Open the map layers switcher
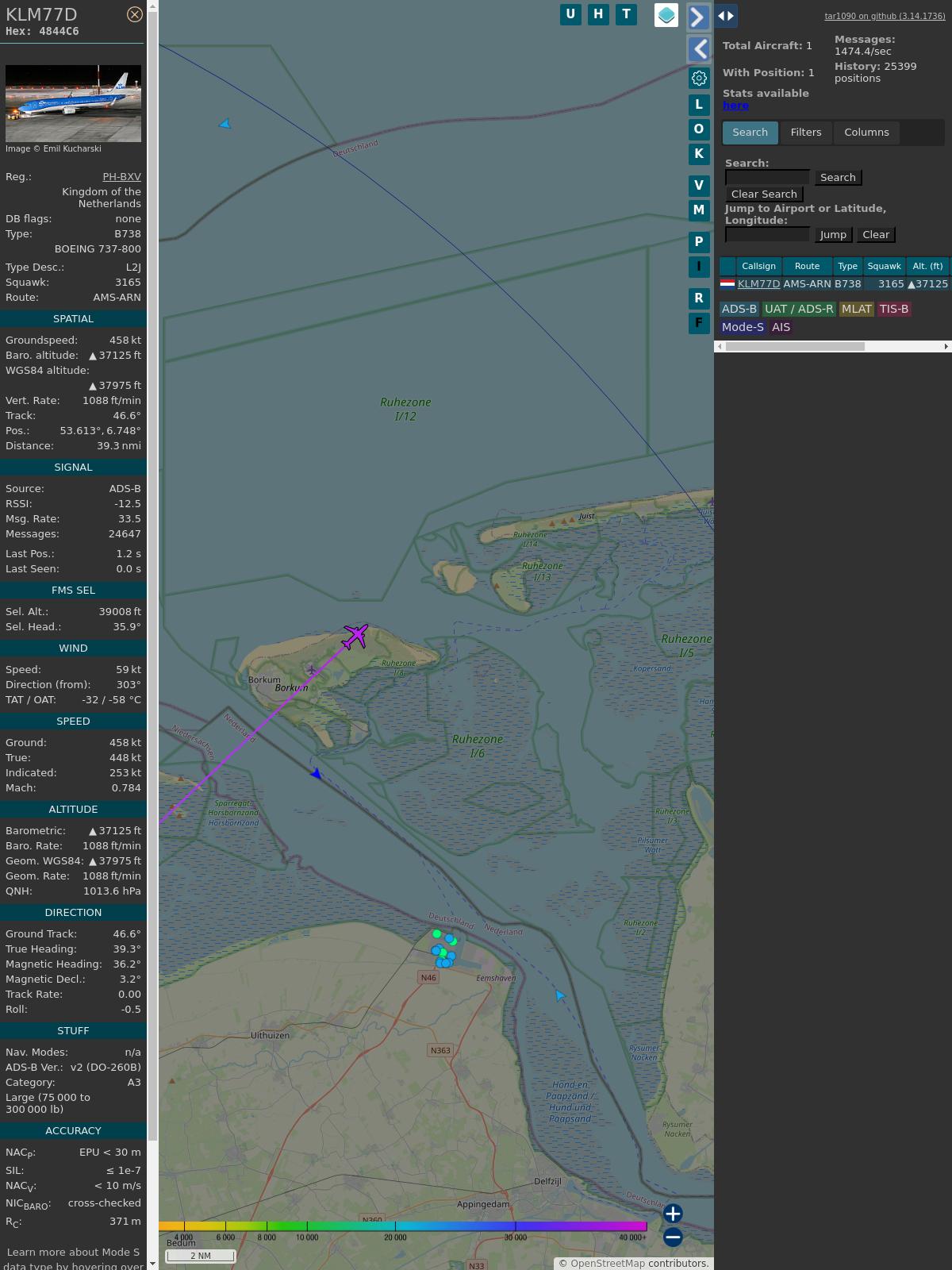Screen dimensions: 952x1270 click(666, 15)
